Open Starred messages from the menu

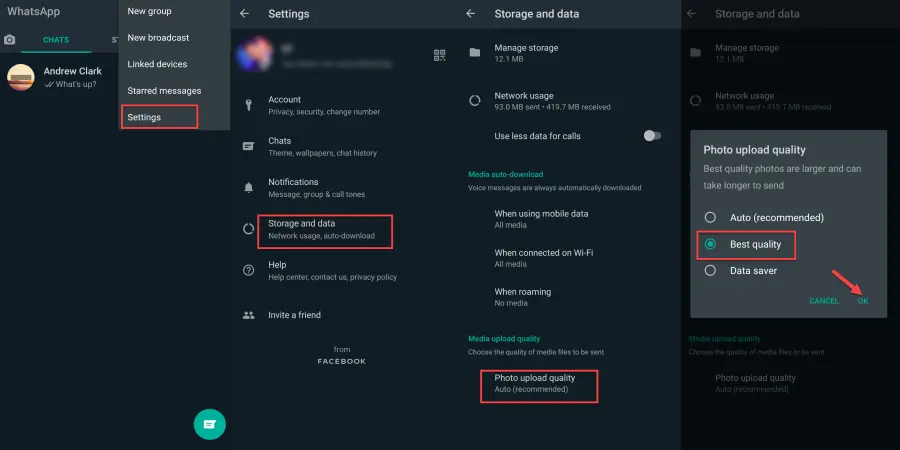coord(164,91)
